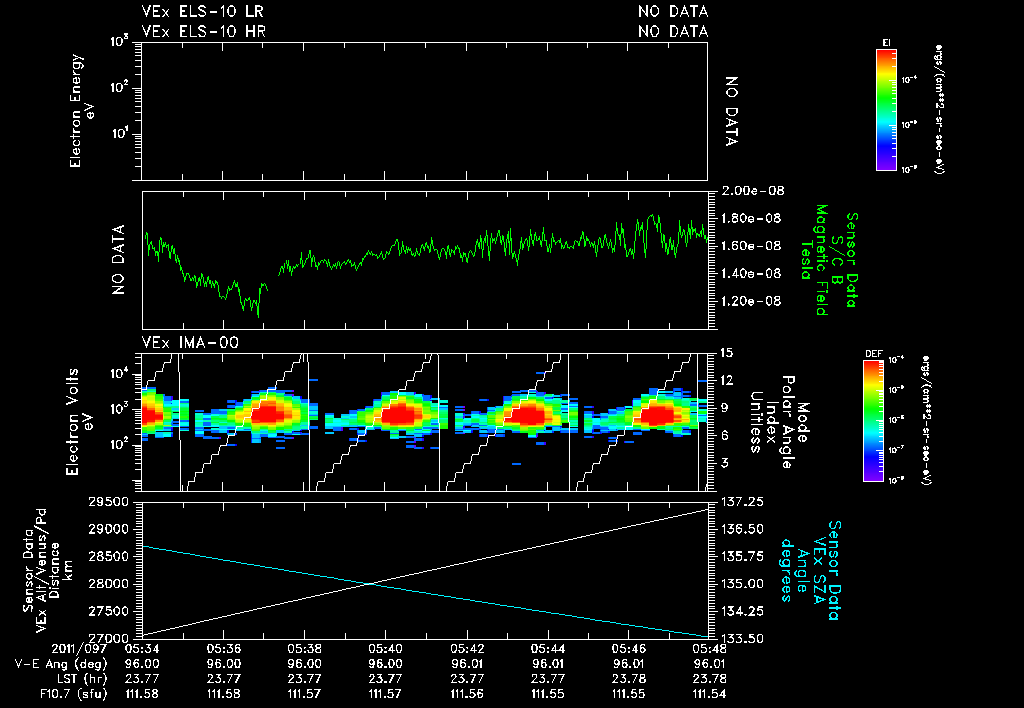Click the 1.40e-08 magnetic field tick
The image size is (1024, 708).
coord(751,273)
